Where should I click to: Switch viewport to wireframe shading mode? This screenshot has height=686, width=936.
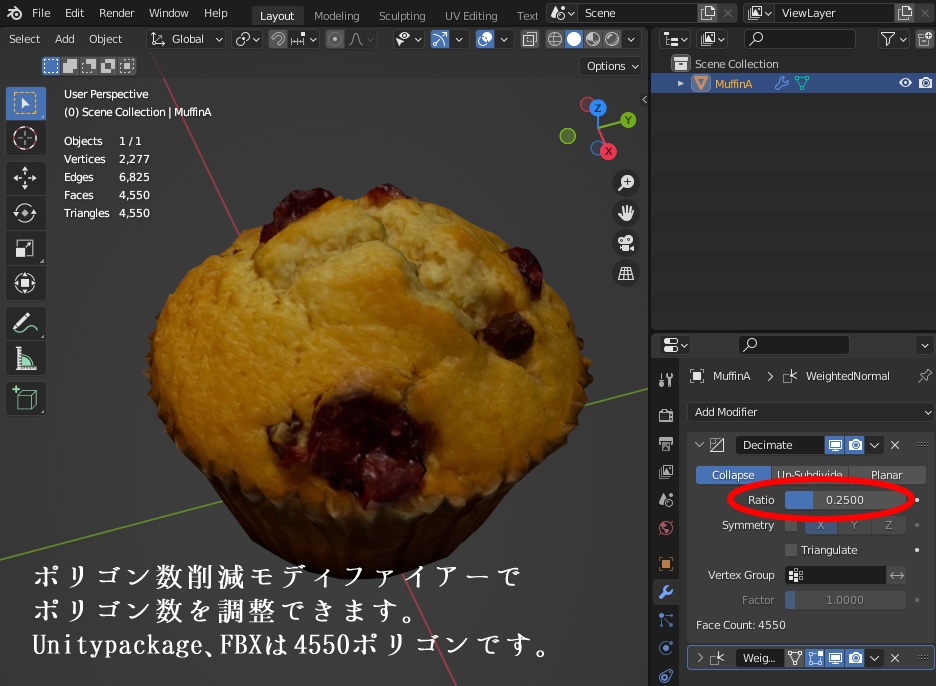pos(554,39)
